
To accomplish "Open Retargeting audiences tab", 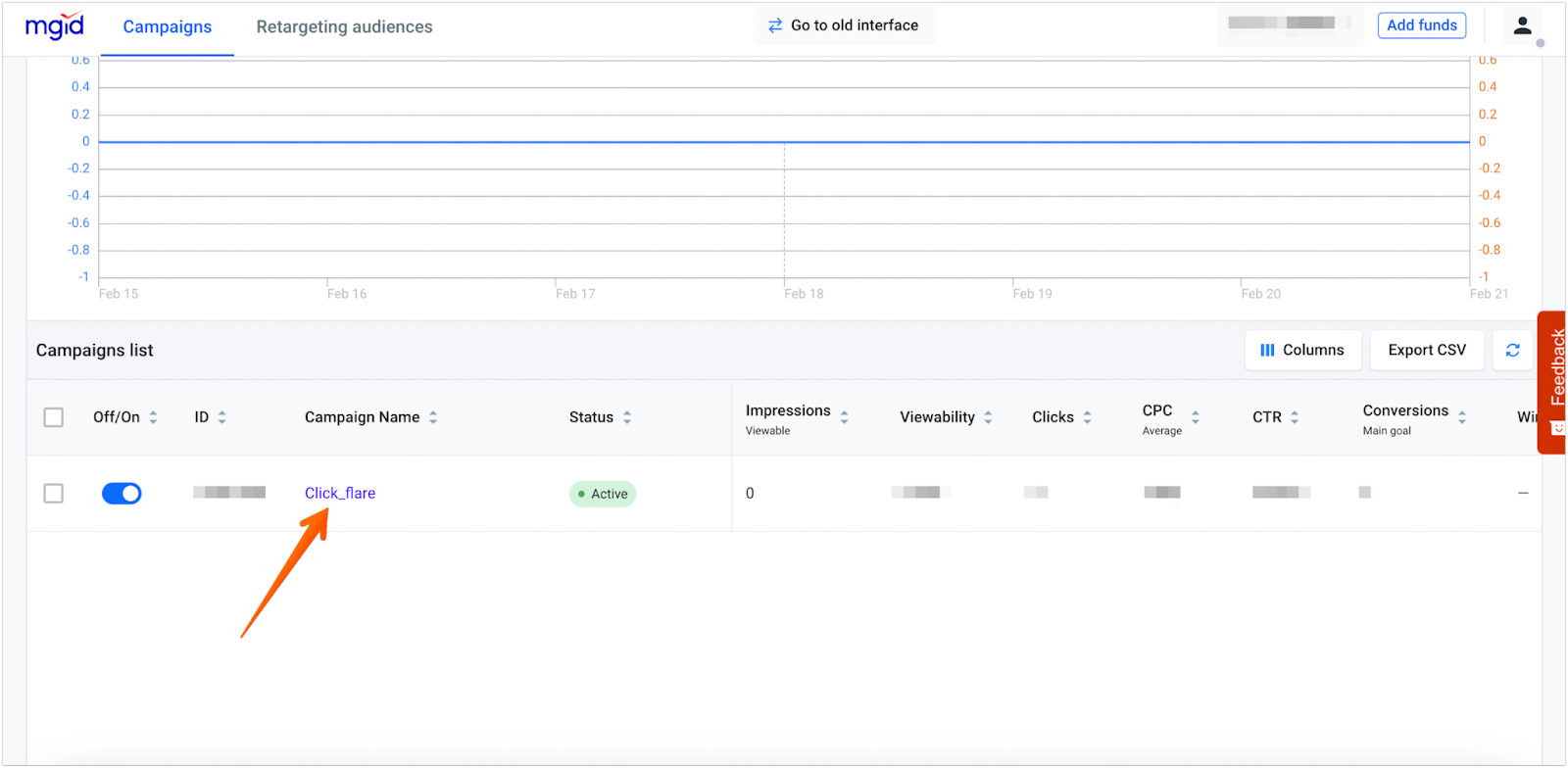I will [x=344, y=27].
